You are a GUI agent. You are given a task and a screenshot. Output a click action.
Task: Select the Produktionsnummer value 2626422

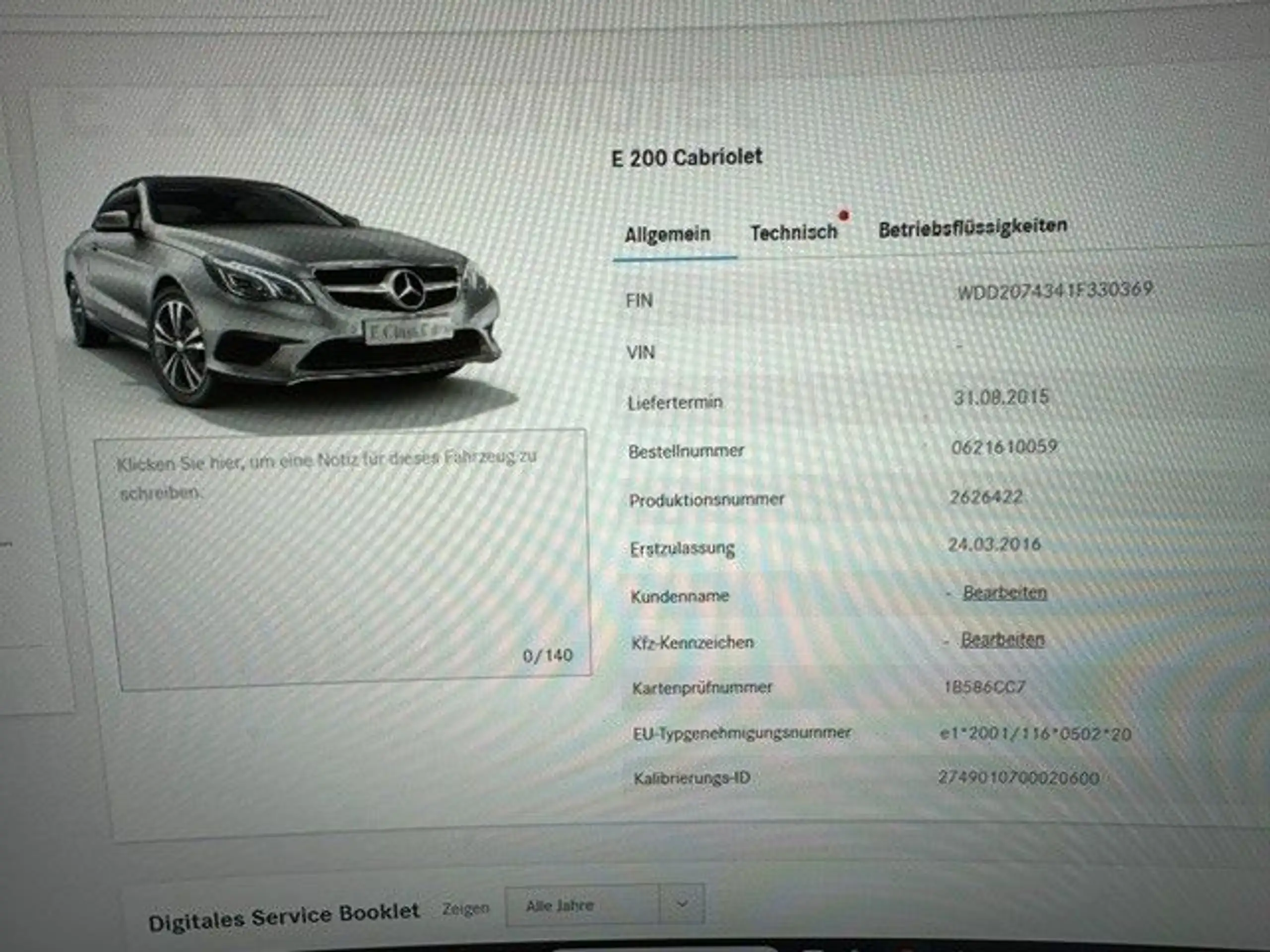tap(985, 496)
